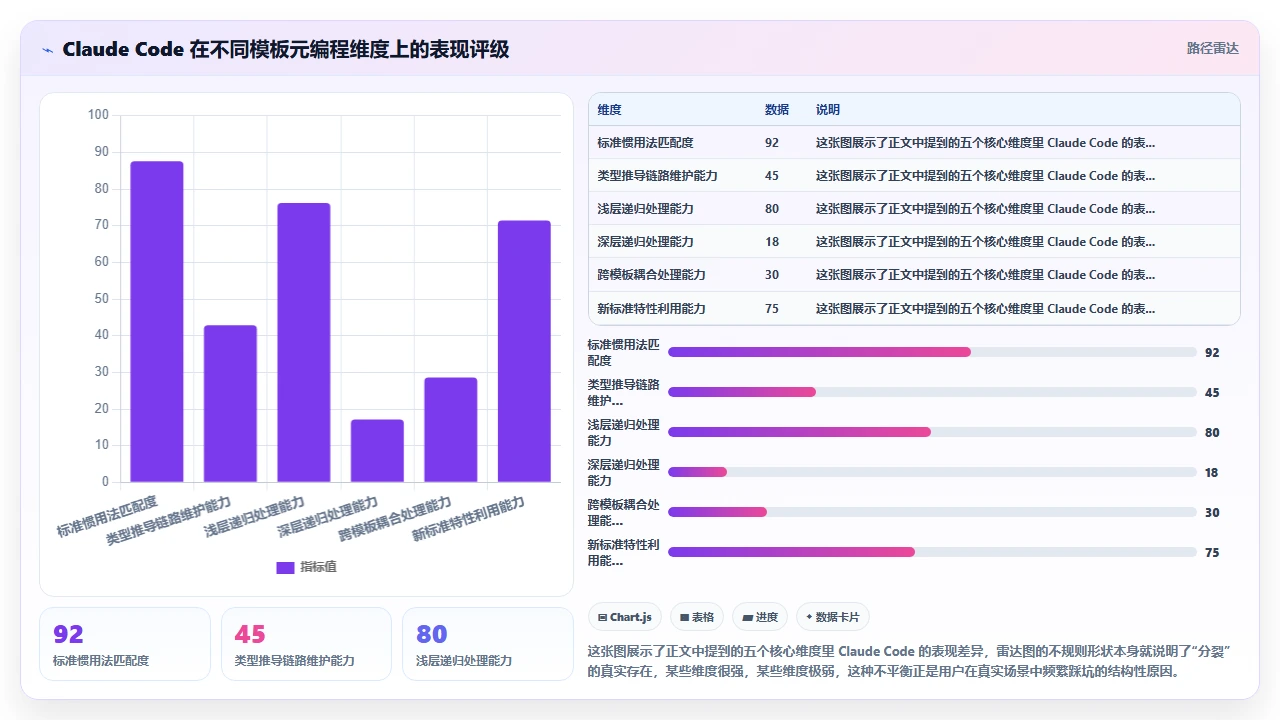Click the 新标准特性利用能力 bar in chart
This screenshot has height=720, width=1280.
(524, 351)
